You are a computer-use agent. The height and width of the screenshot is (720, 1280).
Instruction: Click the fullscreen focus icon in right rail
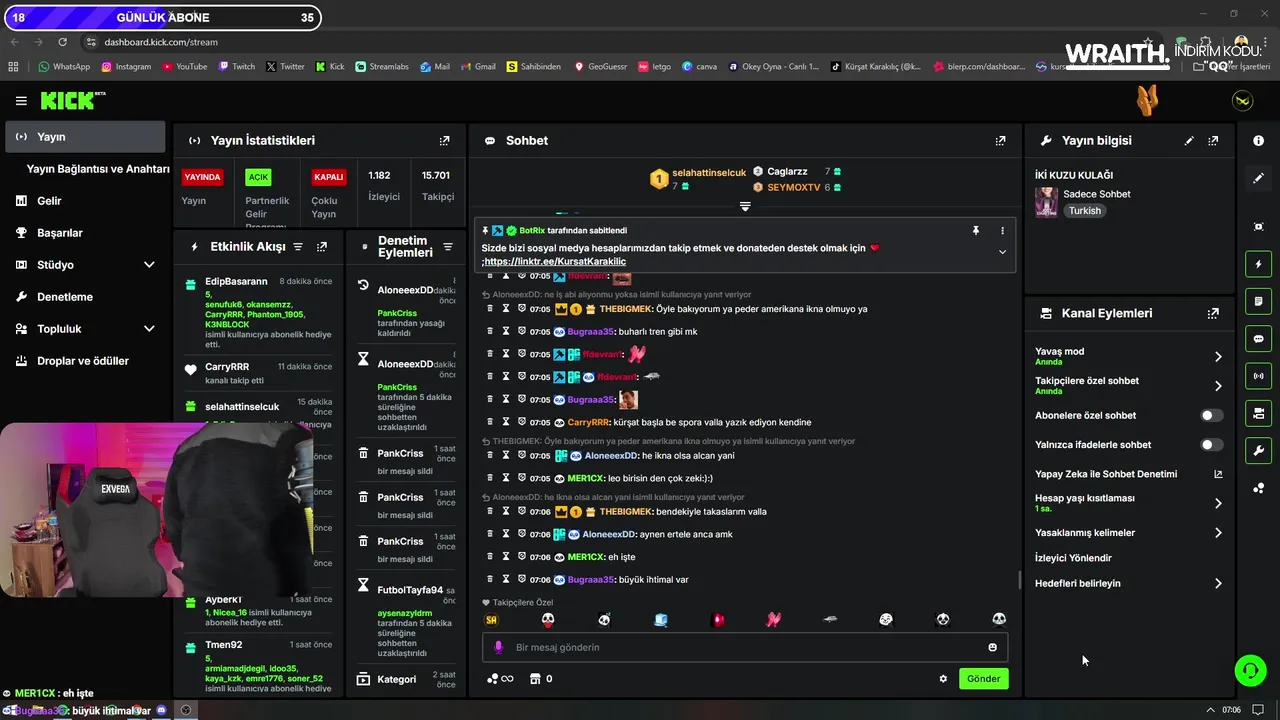1258,227
